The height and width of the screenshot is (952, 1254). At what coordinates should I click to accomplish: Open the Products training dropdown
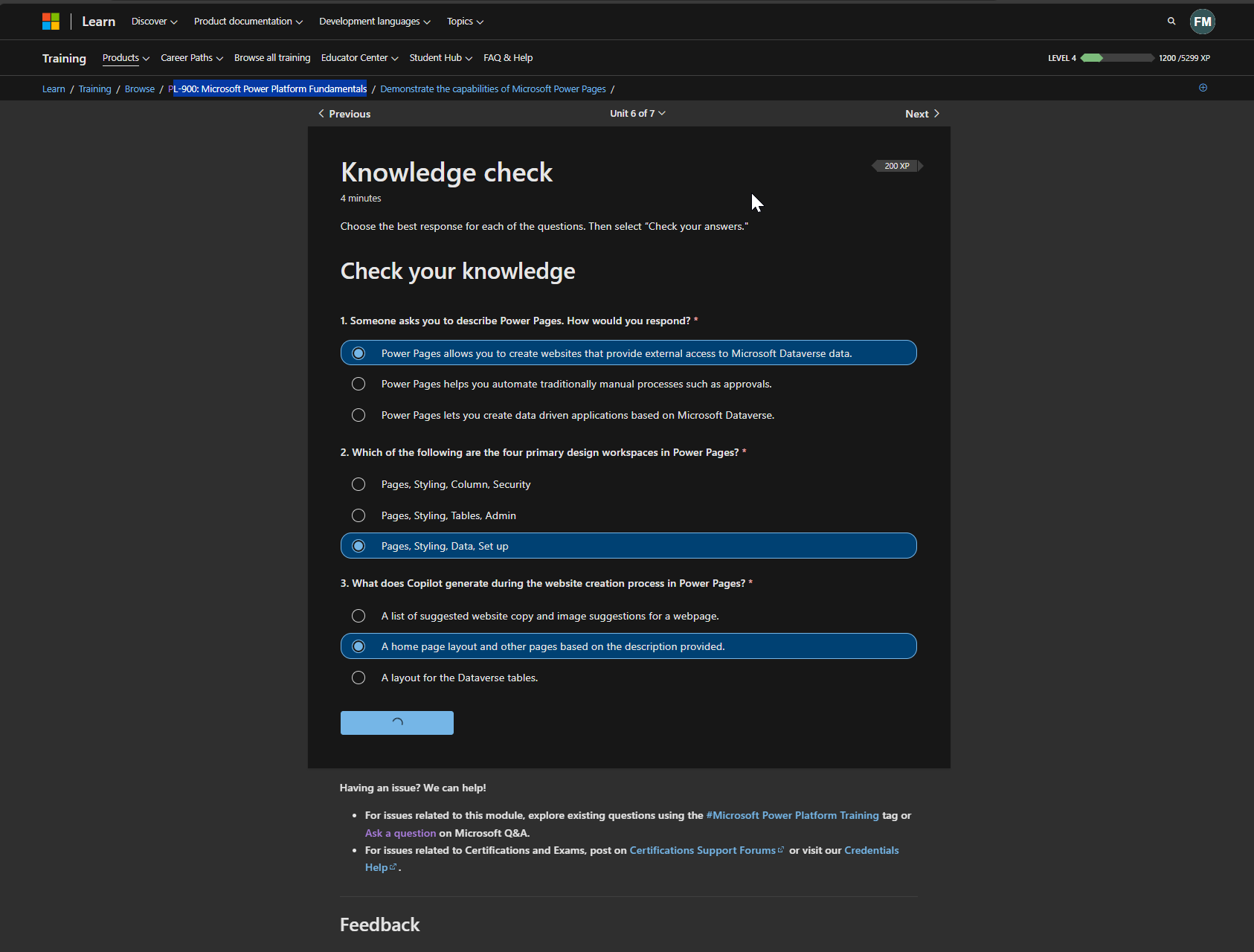click(x=126, y=58)
